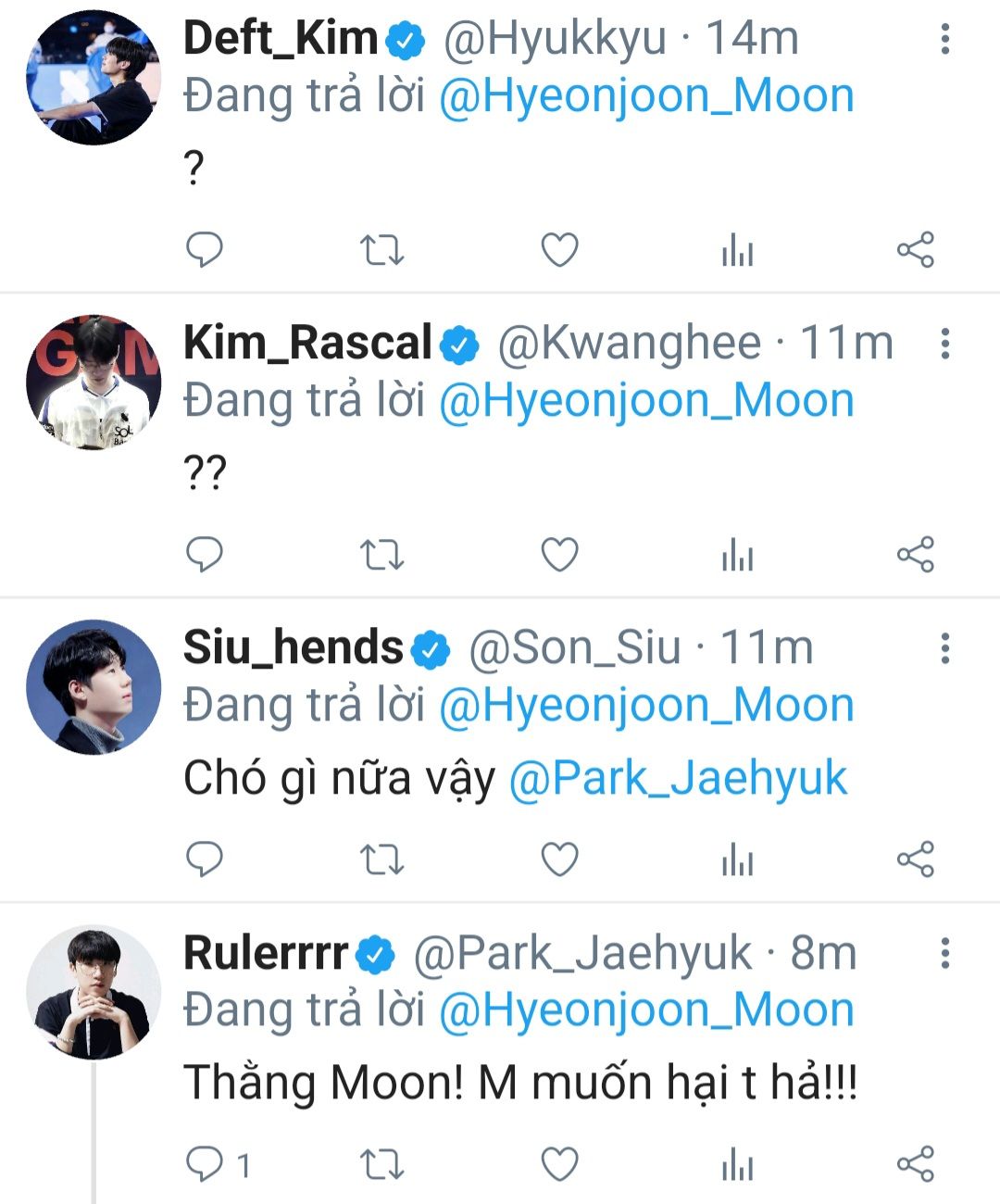The height and width of the screenshot is (1204, 1000).
Task: Open @Hyeonjoon_Moon link in Deft_Kim's reply
Action: pyautogui.click(x=646, y=96)
